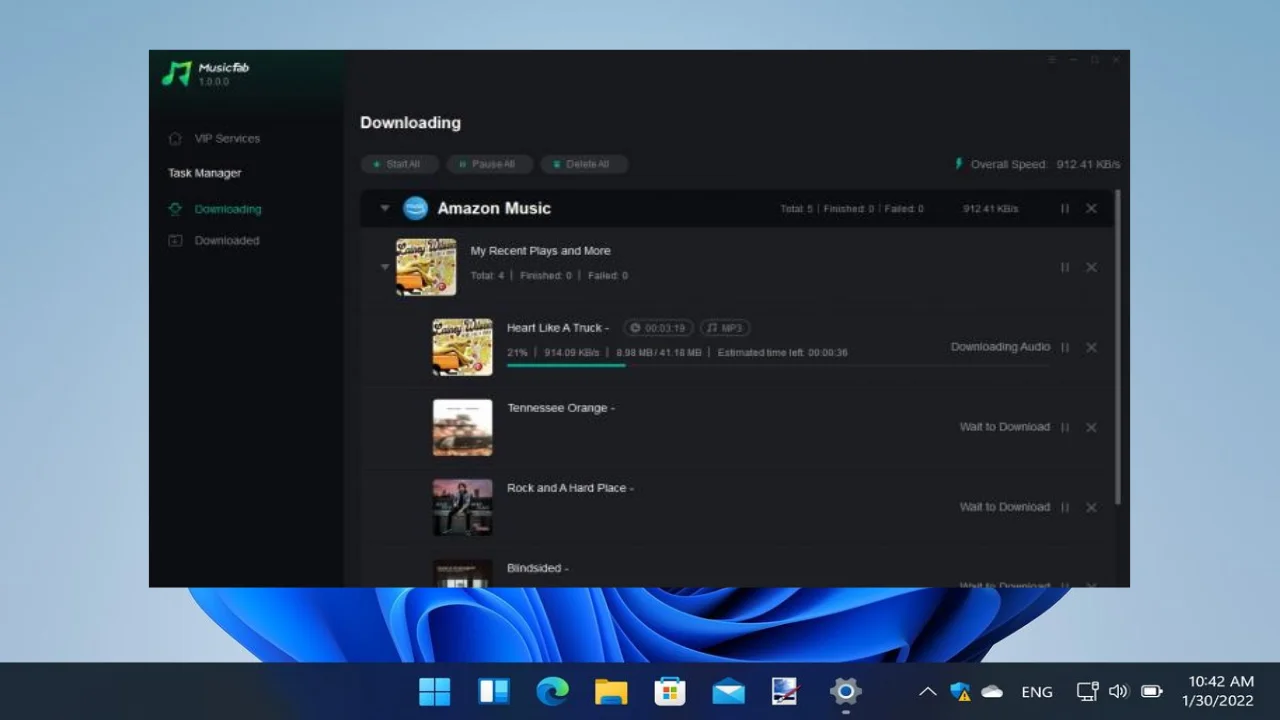Click the download list vertical scrollbar
This screenshot has width=1280, height=720.
pos(1117,347)
